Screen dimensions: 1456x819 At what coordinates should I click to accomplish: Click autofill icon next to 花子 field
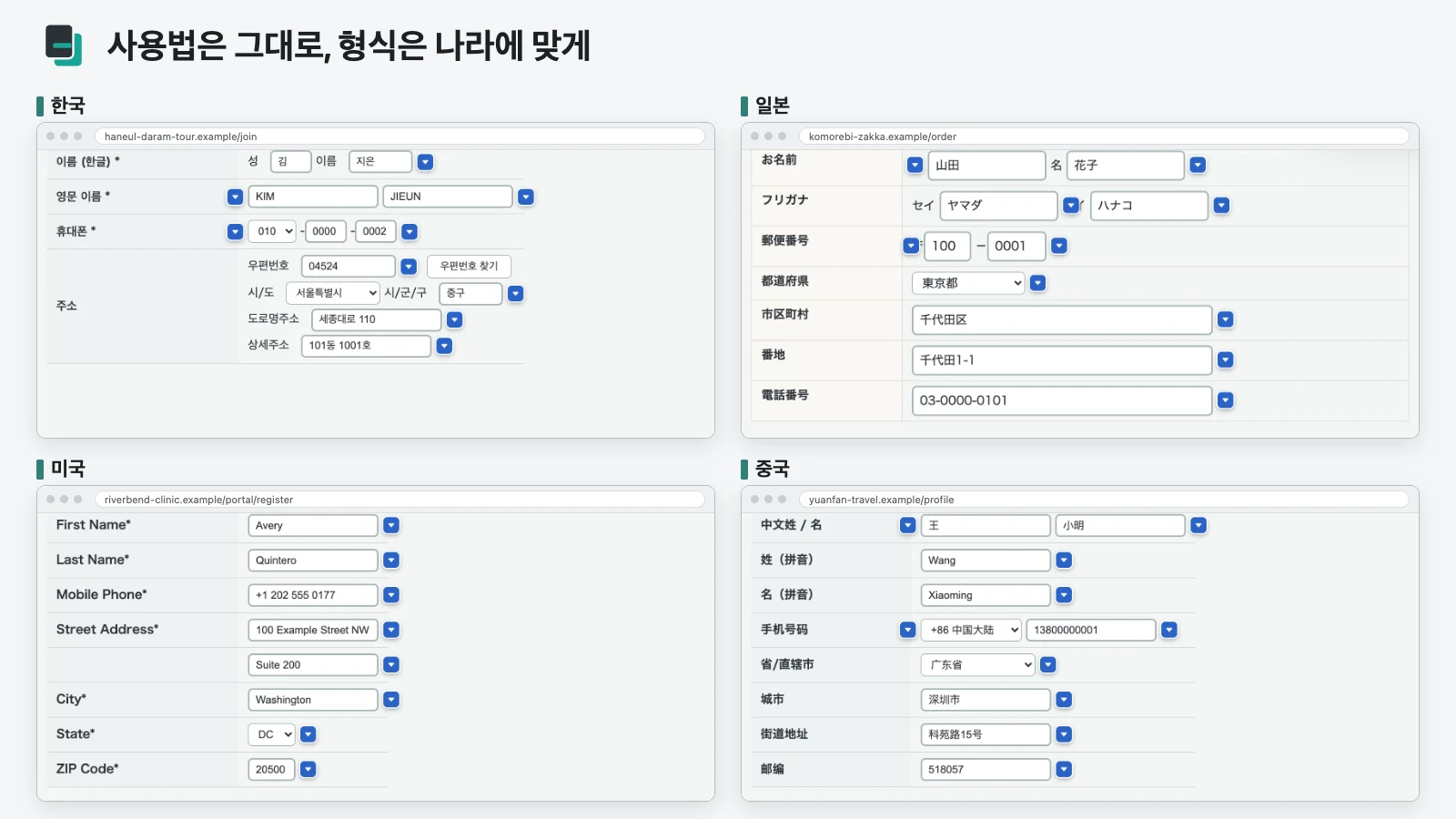point(1198,165)
